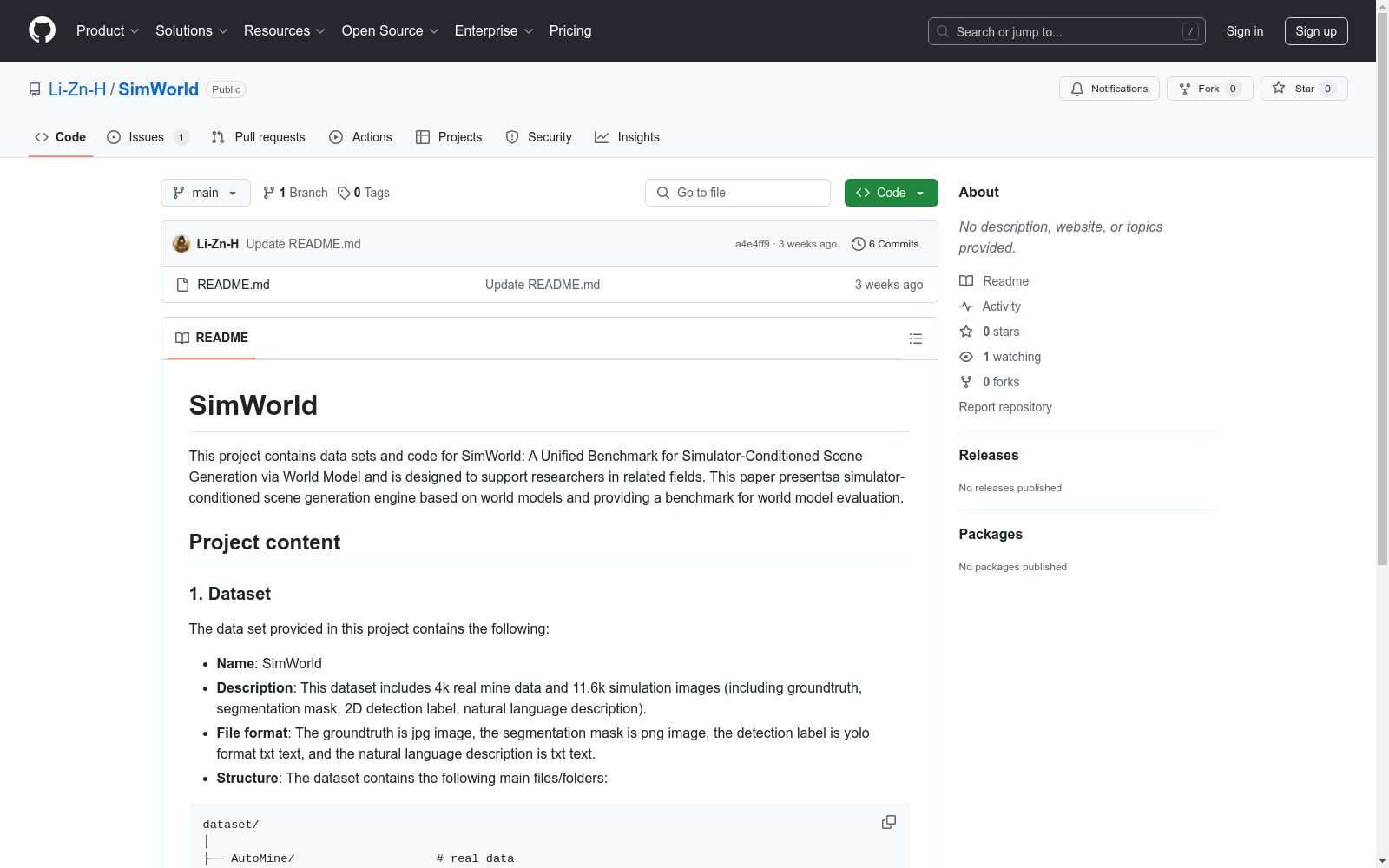View the 1 Branch list
The width and height of the screenshot is (1389, 868).
[x=295, y=193]
